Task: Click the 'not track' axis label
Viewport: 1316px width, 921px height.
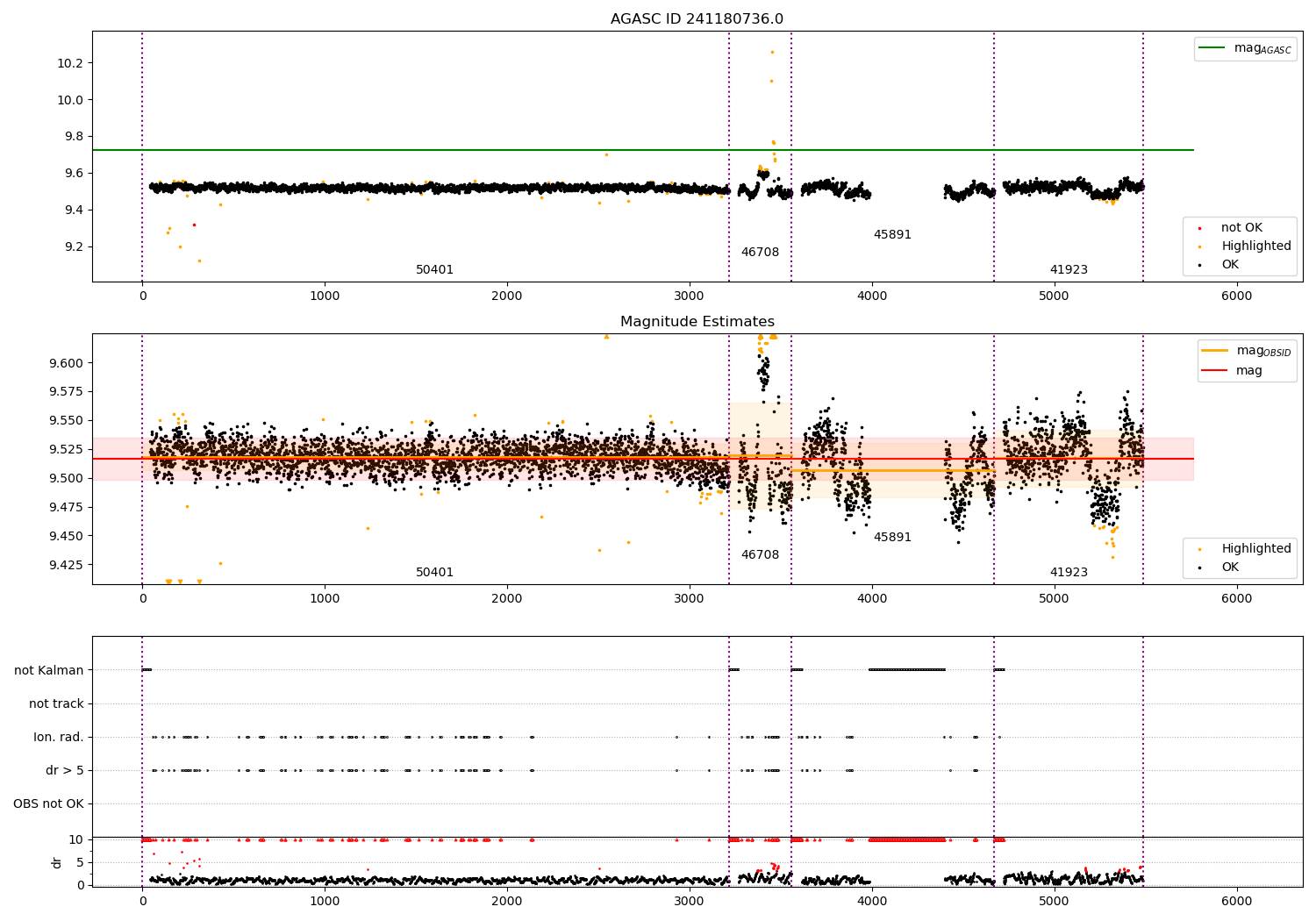Action: click(56, 703)
